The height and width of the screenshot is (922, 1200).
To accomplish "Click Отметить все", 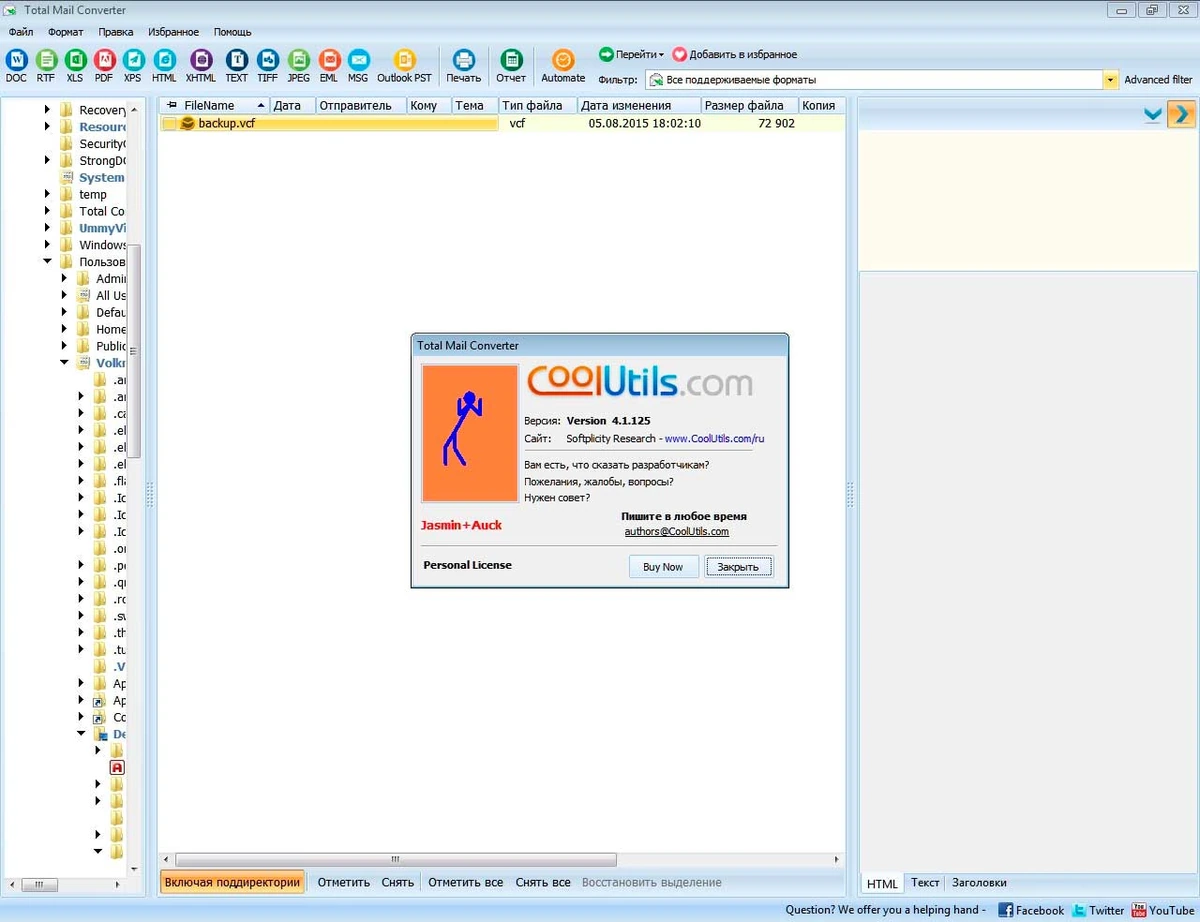I will [466, 882].
